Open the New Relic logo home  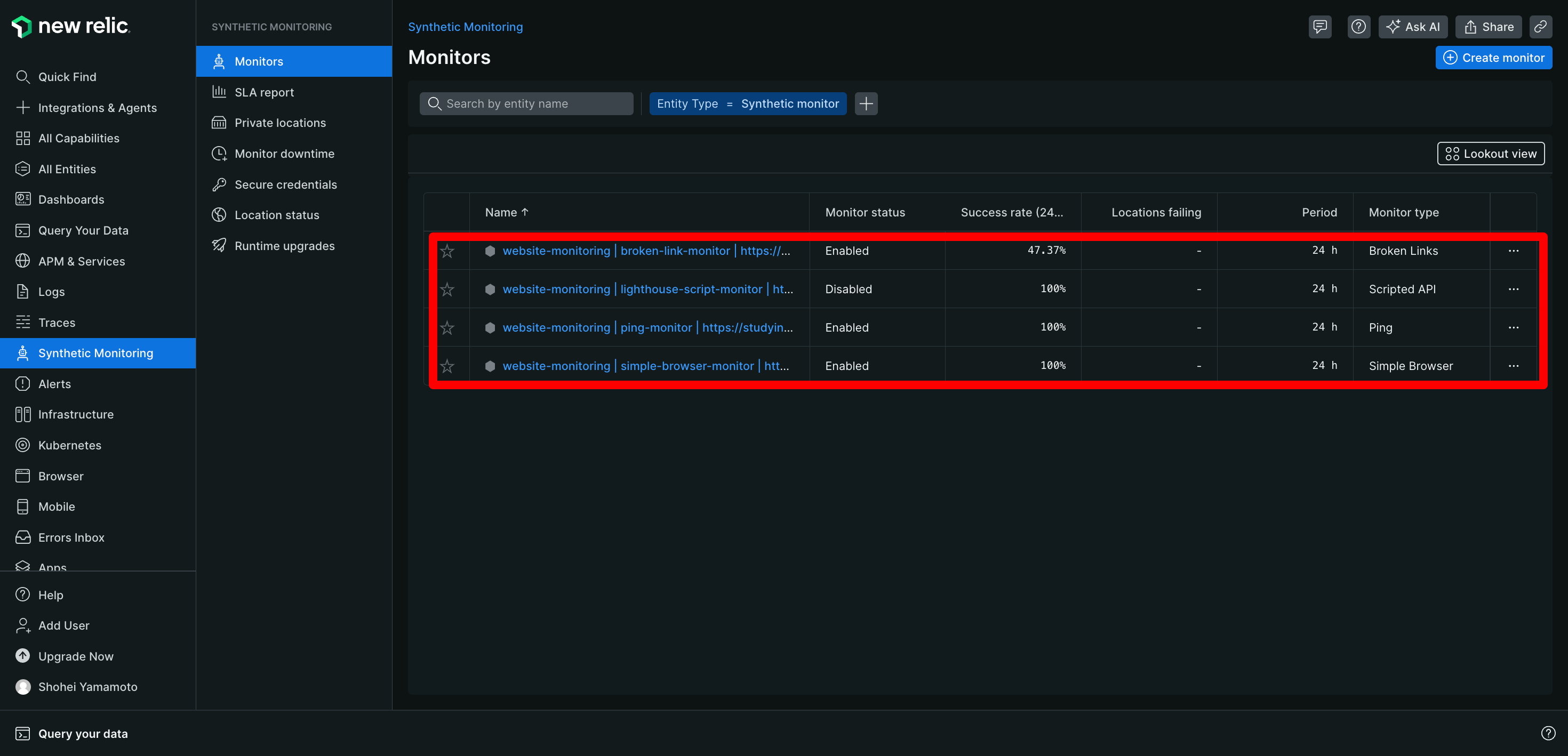pyautogui.click(x=70, y=26)
